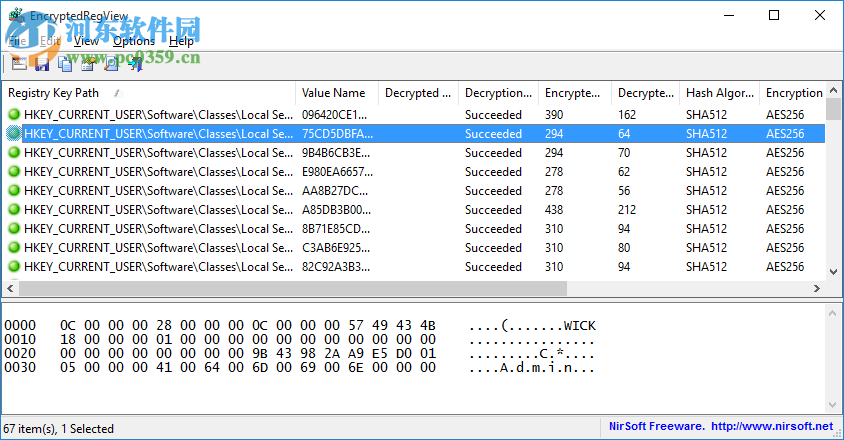This screenshot has height=440, width=844.
Task: Click the Find magnifier toolbar icon
Action: click(111, 64)
